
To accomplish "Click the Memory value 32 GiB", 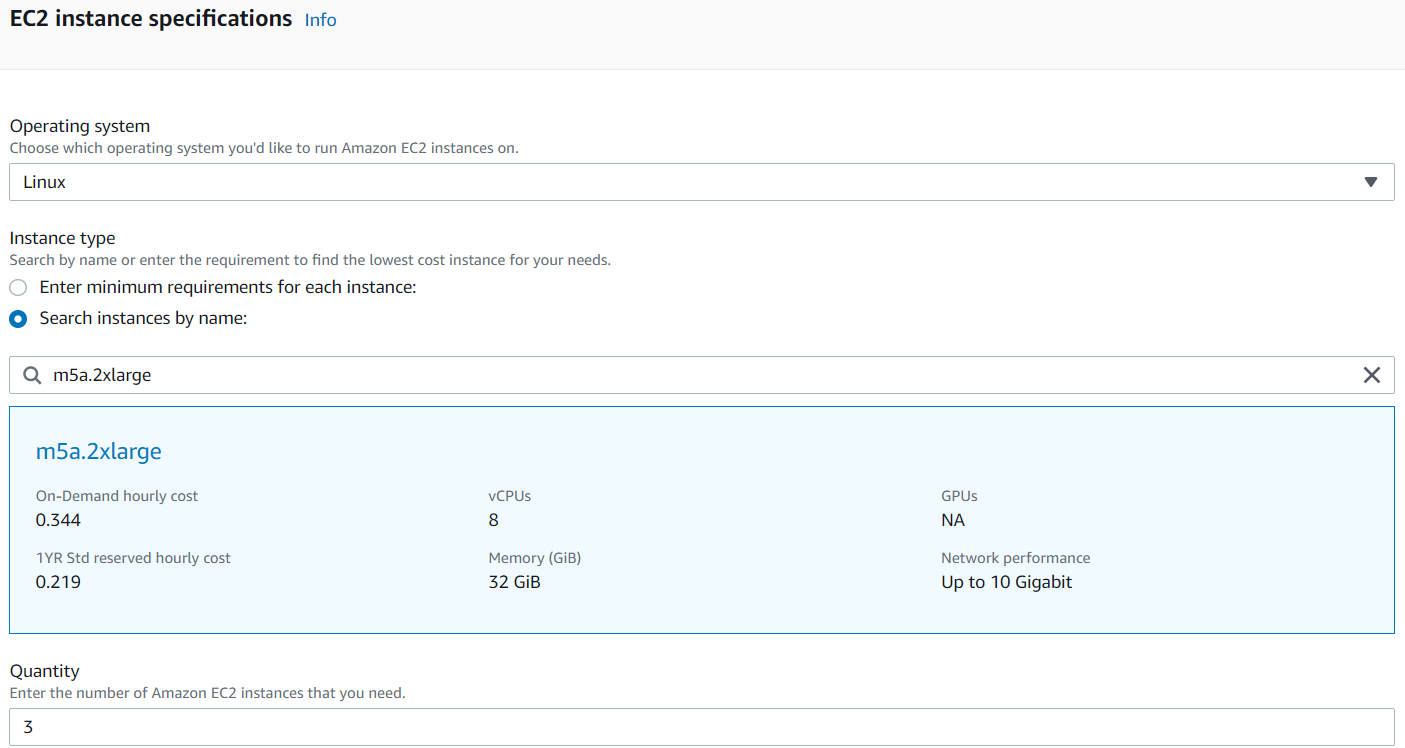I will tap(512, 581).
